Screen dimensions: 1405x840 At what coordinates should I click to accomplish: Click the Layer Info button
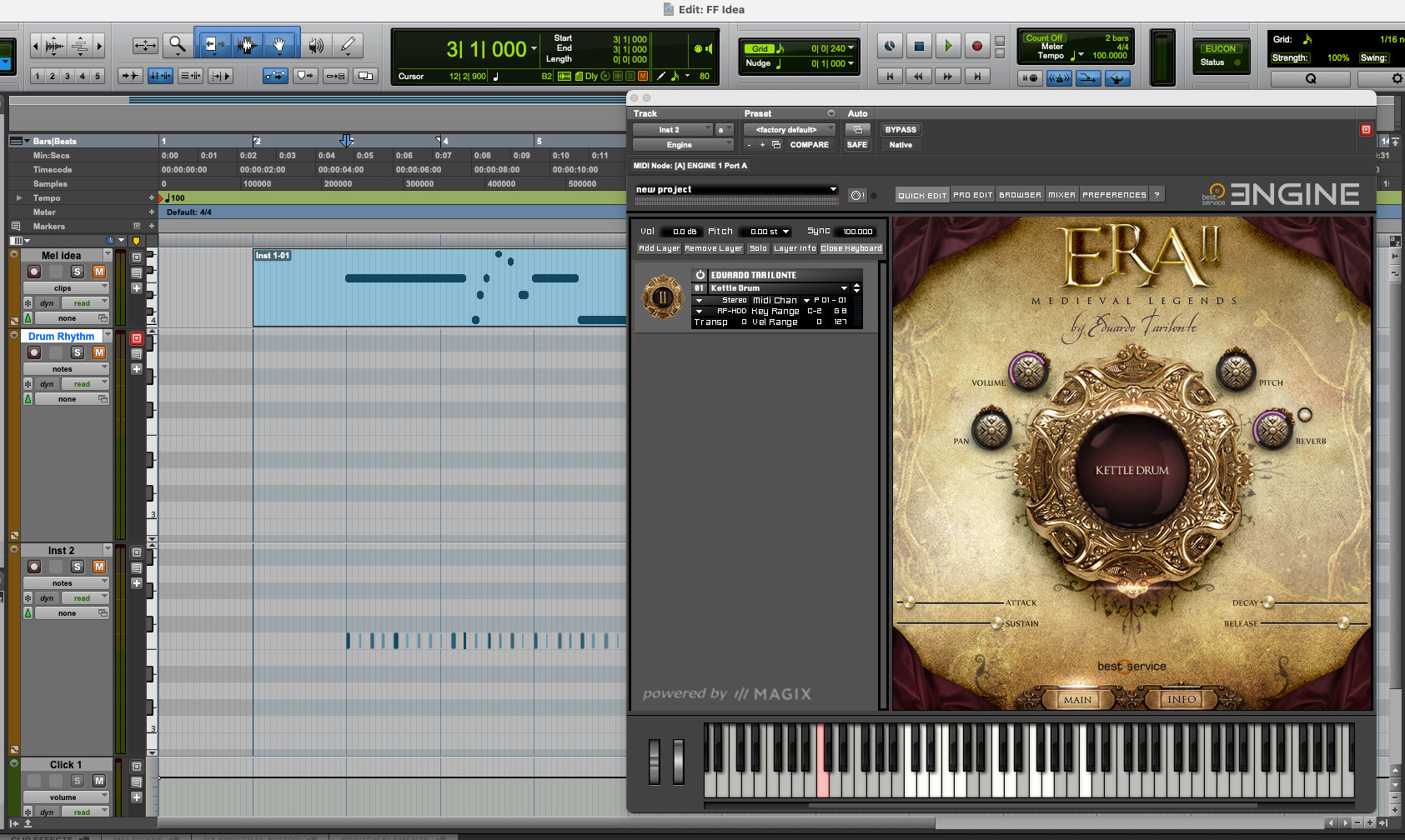tap(795, 248)
